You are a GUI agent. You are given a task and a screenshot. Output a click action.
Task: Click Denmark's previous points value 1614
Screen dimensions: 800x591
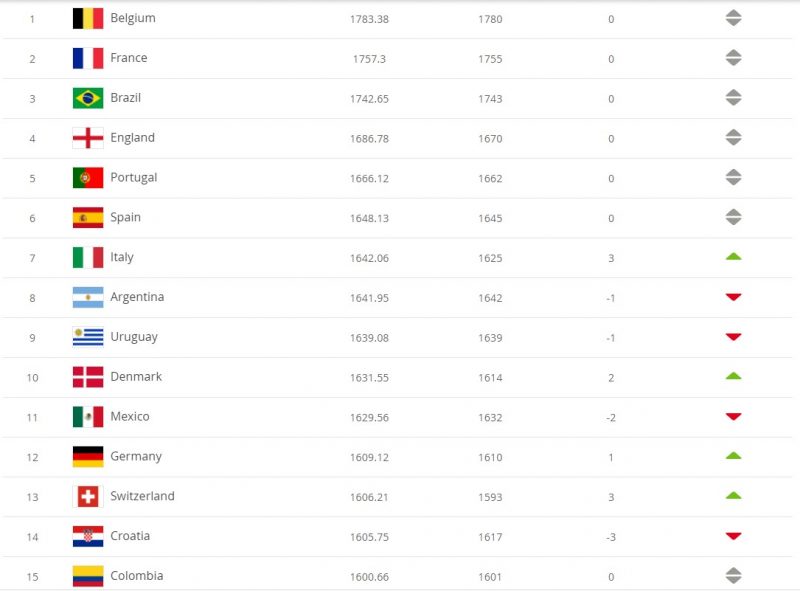tap(490, 378)
